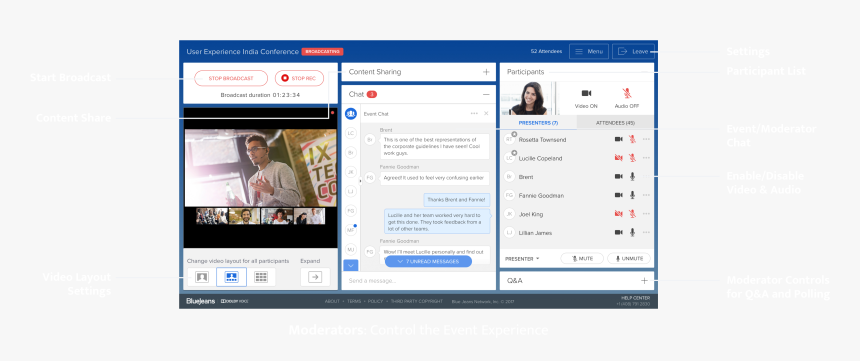This screenshot has height=361, width=860.
Task: Click the Unmute all button
Action: tap(629, 258)
